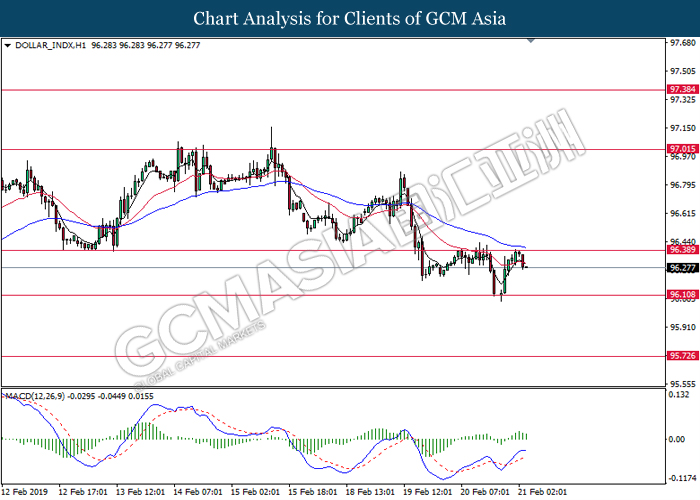Viewport: 700px width, 500px height.
Task: Click the 12 Feb 17:01 time label
Action: coord(83,492)
